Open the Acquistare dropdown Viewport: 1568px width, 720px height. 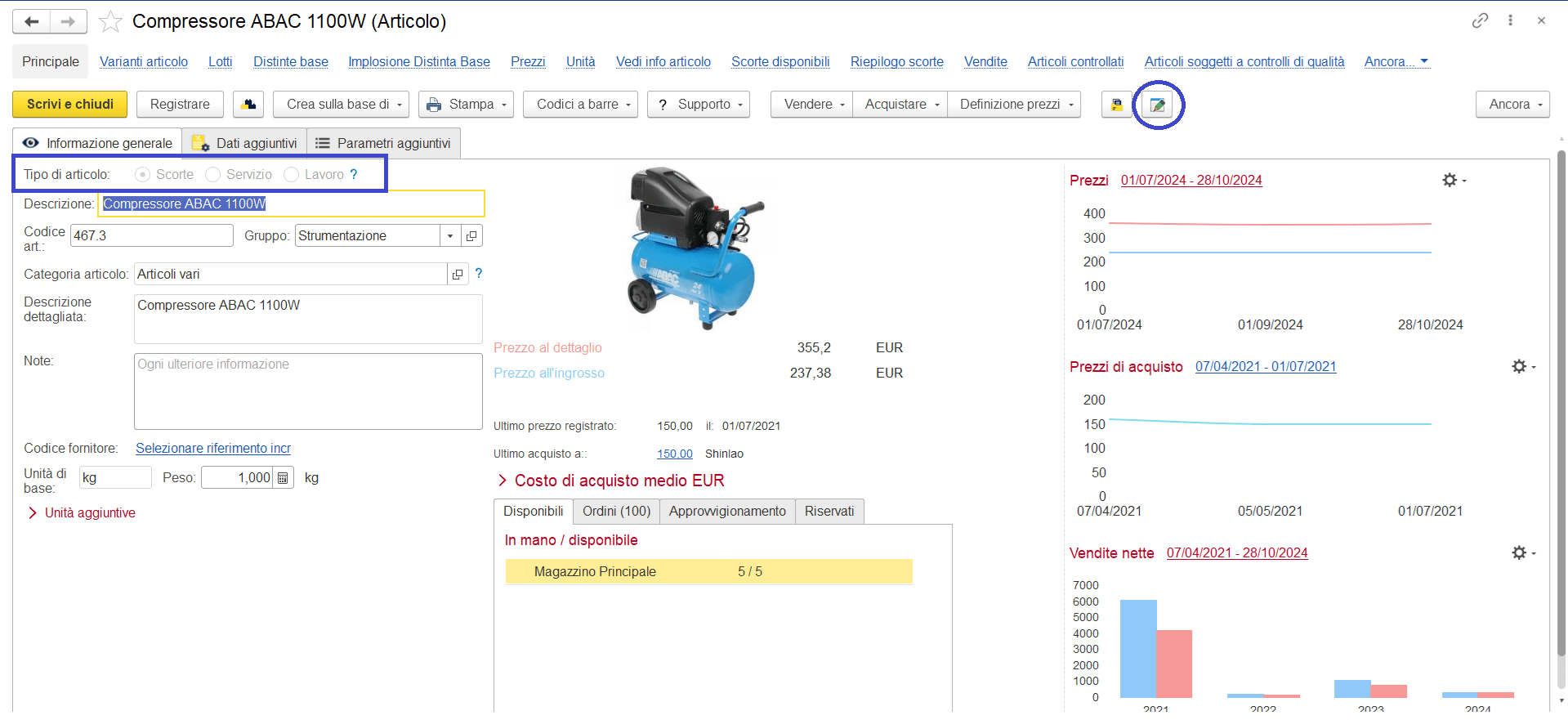tap(900, 105)
